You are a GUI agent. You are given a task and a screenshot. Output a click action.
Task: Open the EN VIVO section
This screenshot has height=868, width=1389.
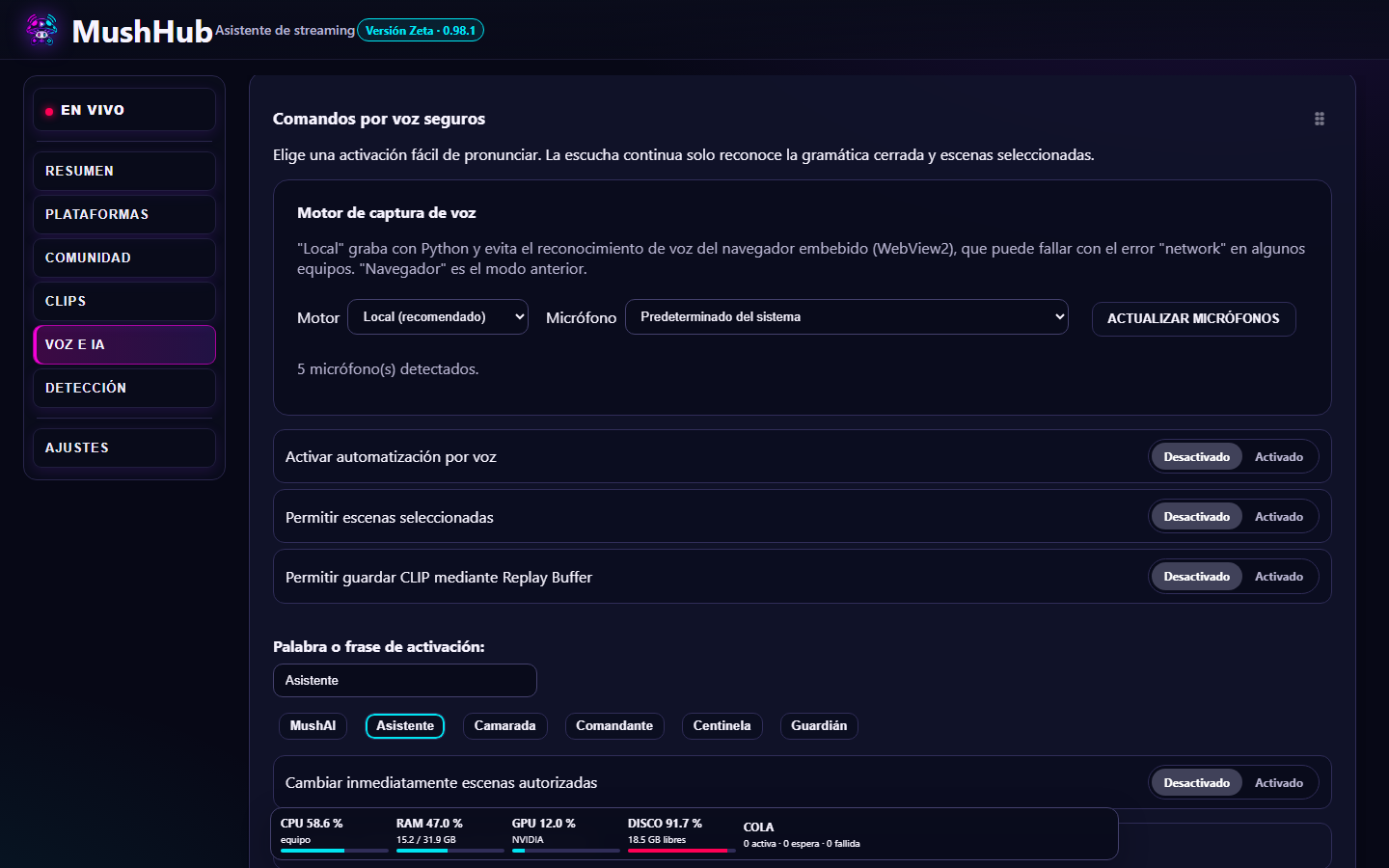coord(124,110)
